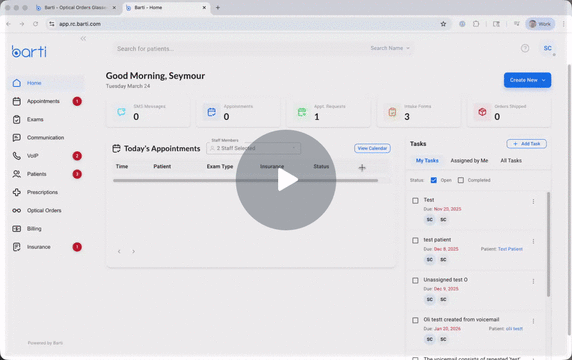Open Home in the sidebar
Viewport: 572px width, 360px height.
coord(47,83)
